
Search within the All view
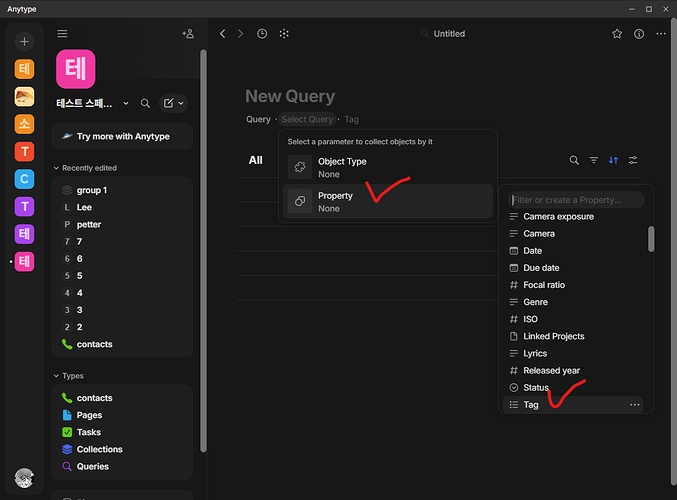tap(574, 160)
